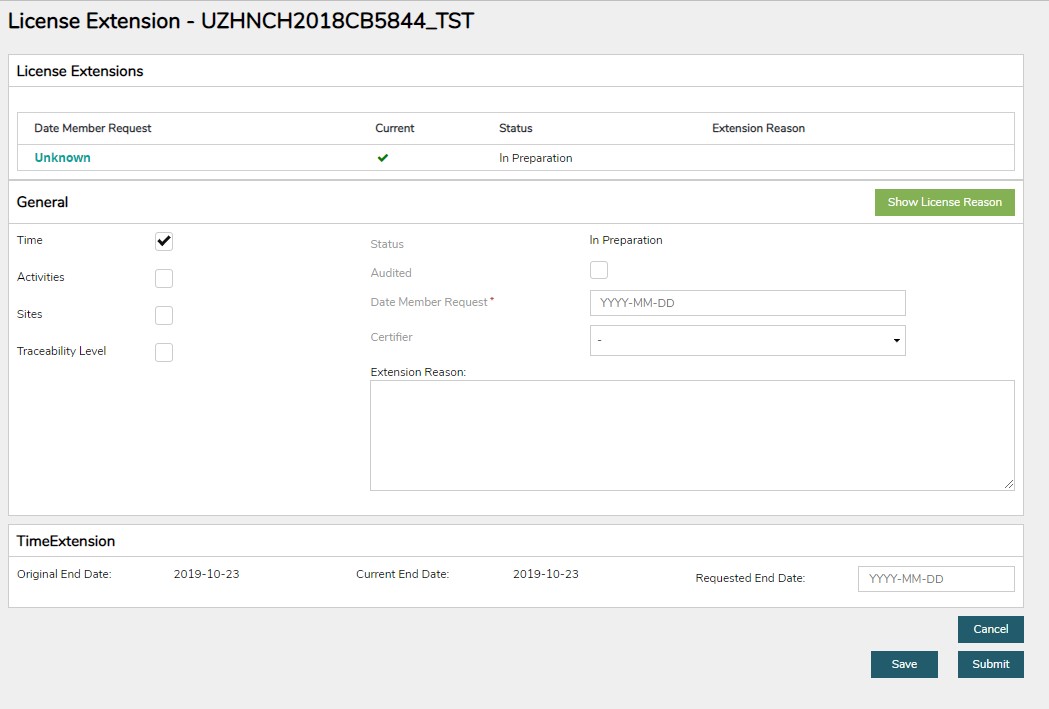Click the Extension Reason column header
The image size is (1049, 709).
[x=758, y=128]
